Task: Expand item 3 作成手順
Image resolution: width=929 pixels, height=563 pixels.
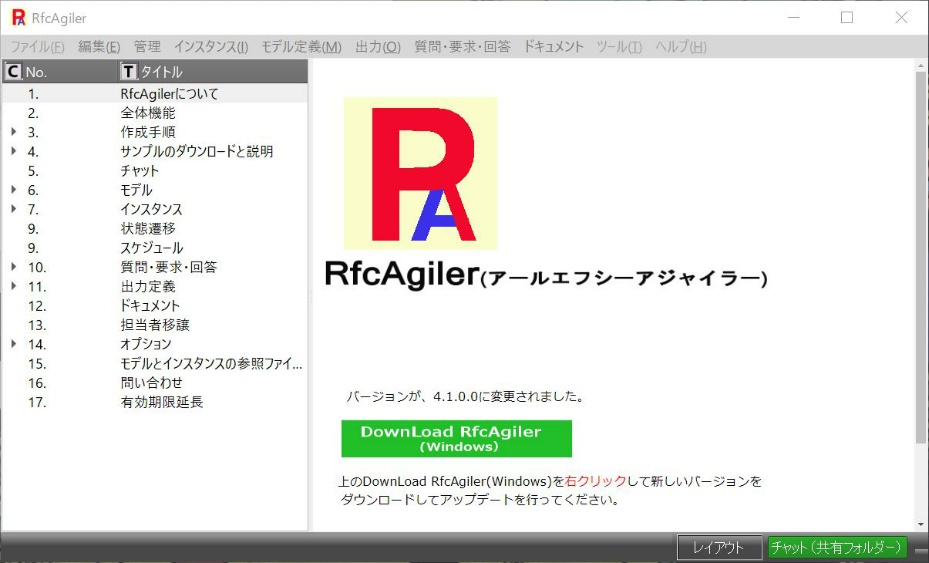Action: pyautogui.click(x=14, y=132)
